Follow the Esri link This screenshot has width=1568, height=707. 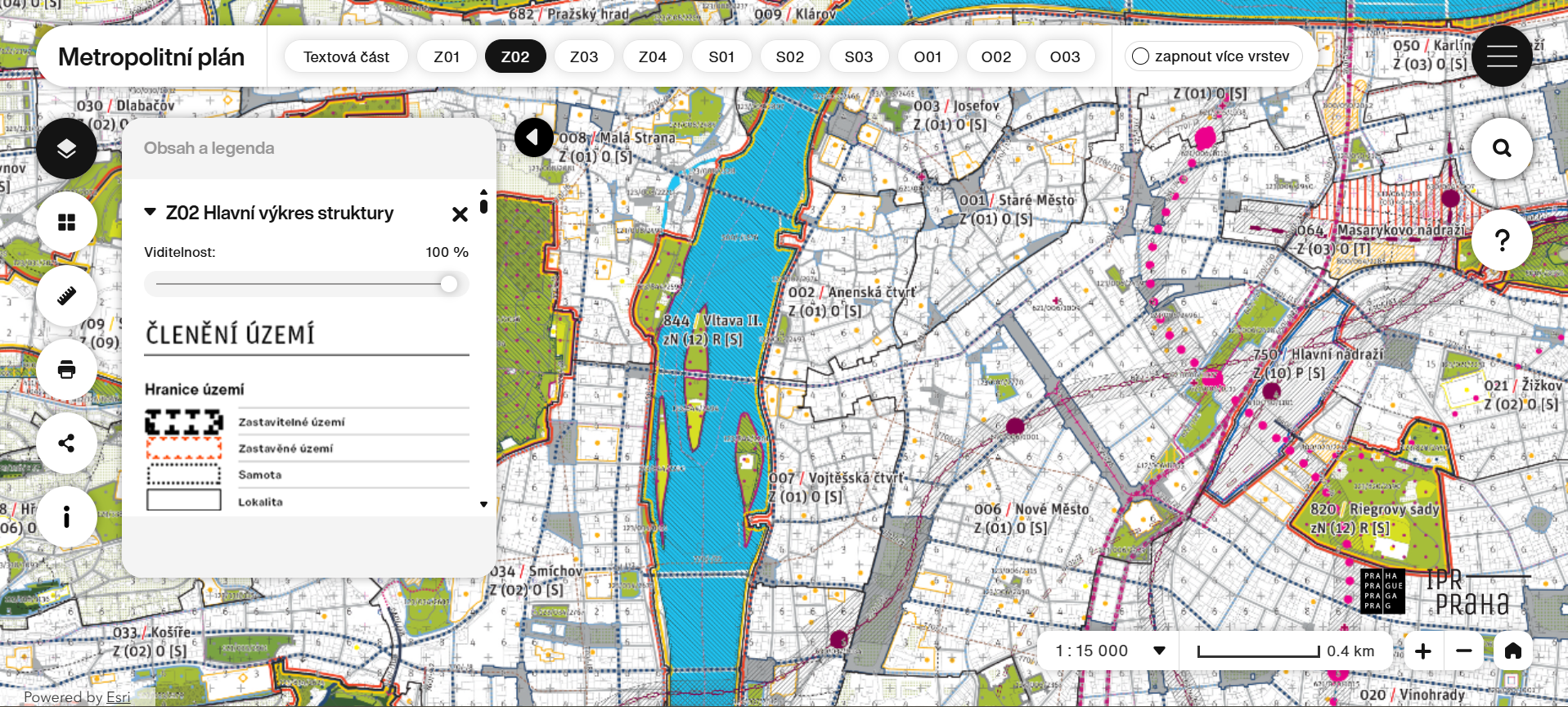118,697
